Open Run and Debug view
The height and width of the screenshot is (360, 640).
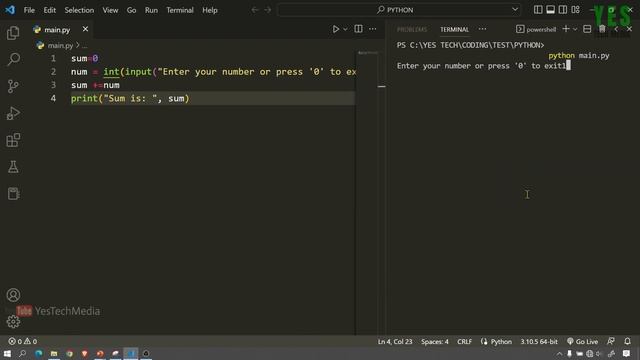click(x=13, y=113)
